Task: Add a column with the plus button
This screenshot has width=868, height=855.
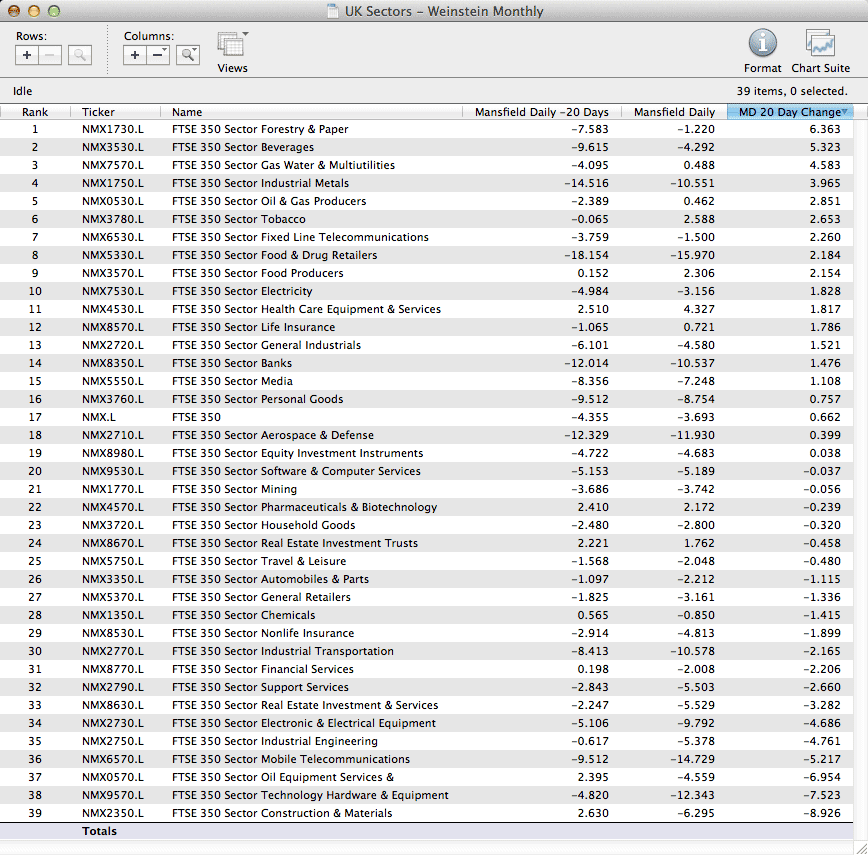Action: coord(135,55)
